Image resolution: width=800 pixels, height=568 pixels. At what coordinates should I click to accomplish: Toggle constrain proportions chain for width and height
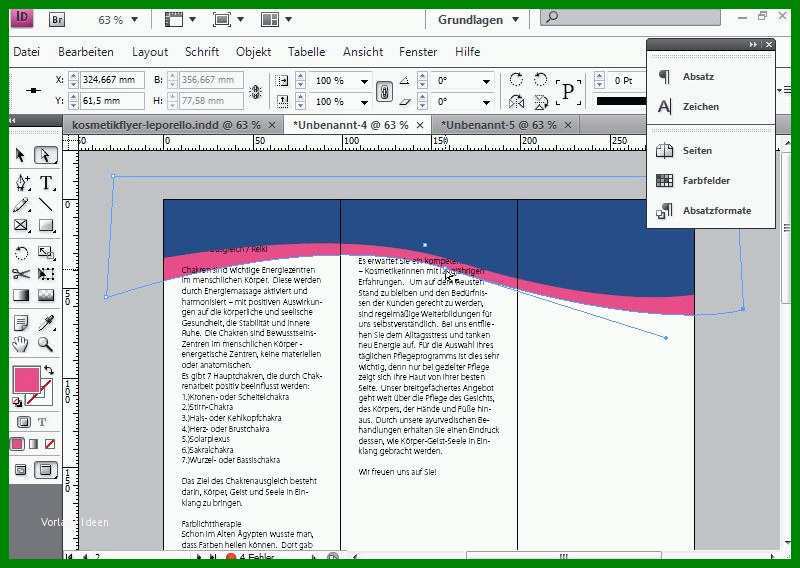click(x=256, y=92)
